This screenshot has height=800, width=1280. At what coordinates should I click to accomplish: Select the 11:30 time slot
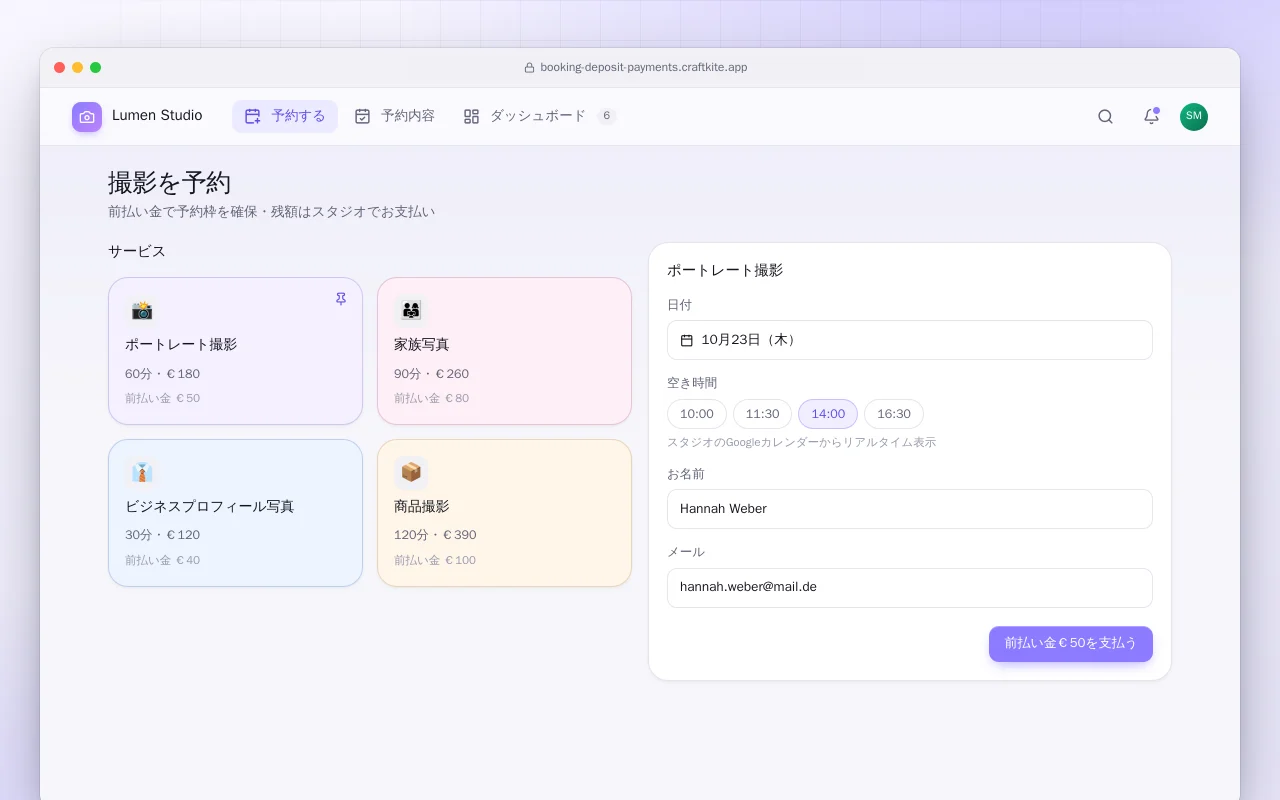pos(763,414)
